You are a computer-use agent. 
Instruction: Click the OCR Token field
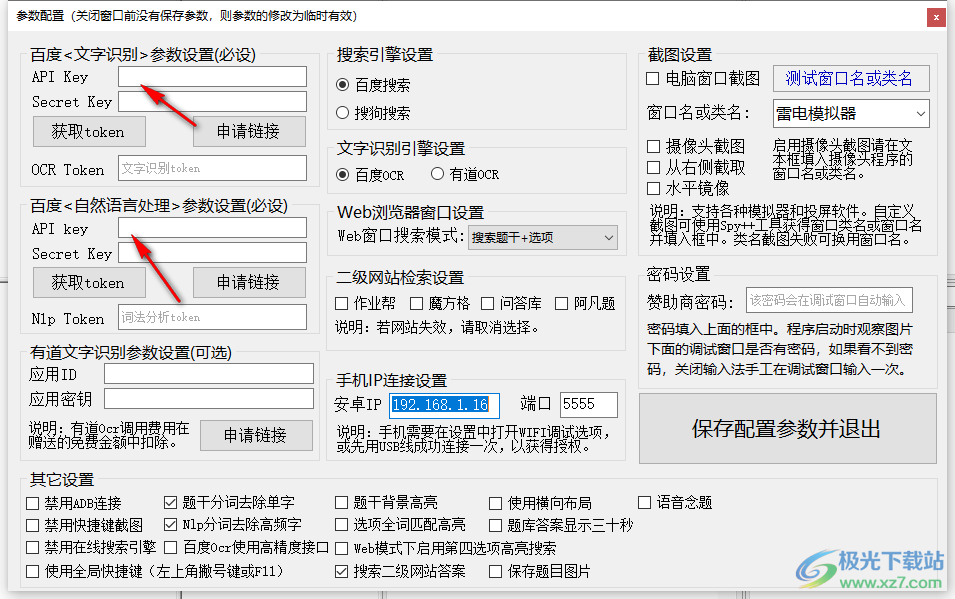[212, 168]
